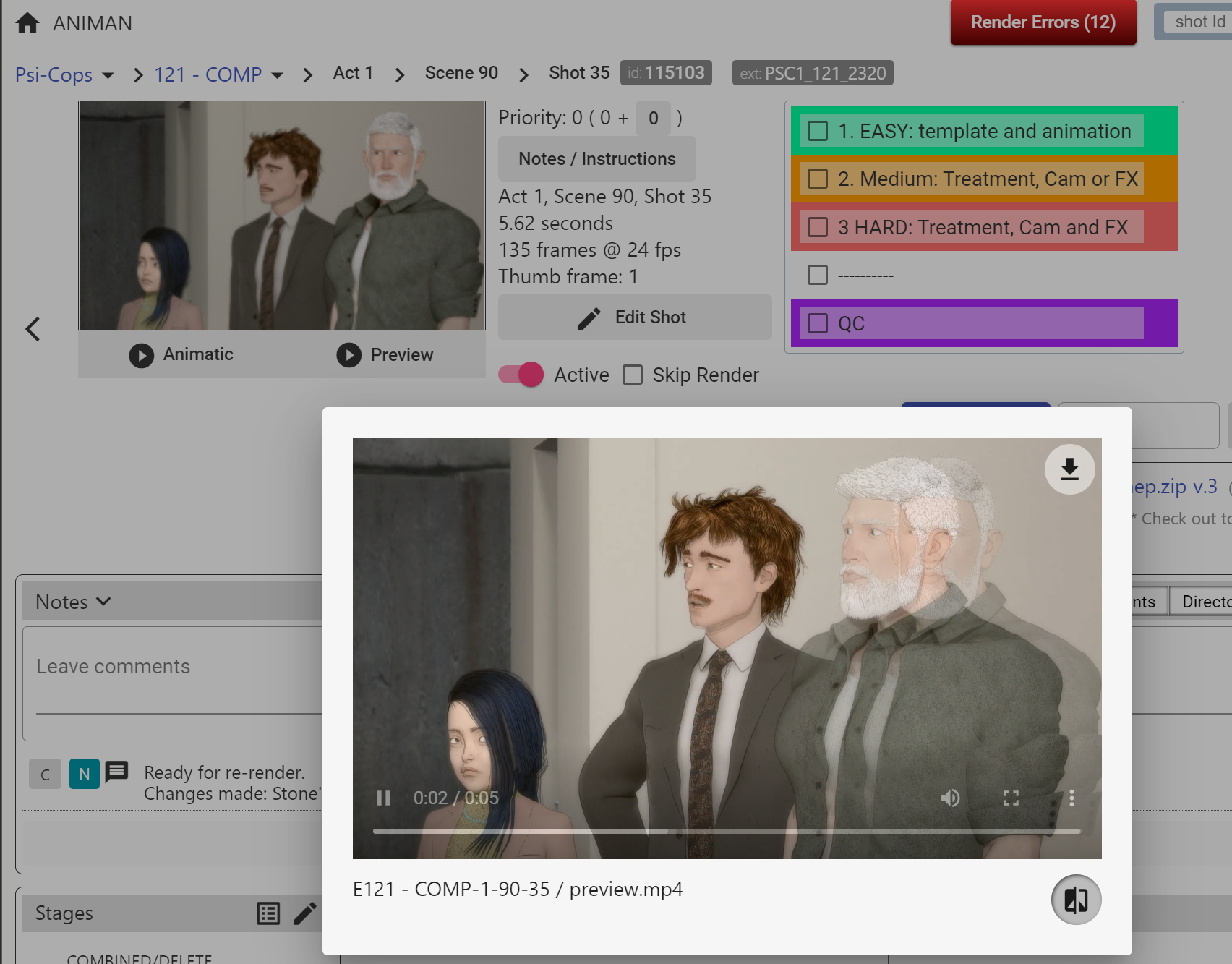Click the compare icon below the video
Viewport: 1232px width, 964px height.
1076,900
